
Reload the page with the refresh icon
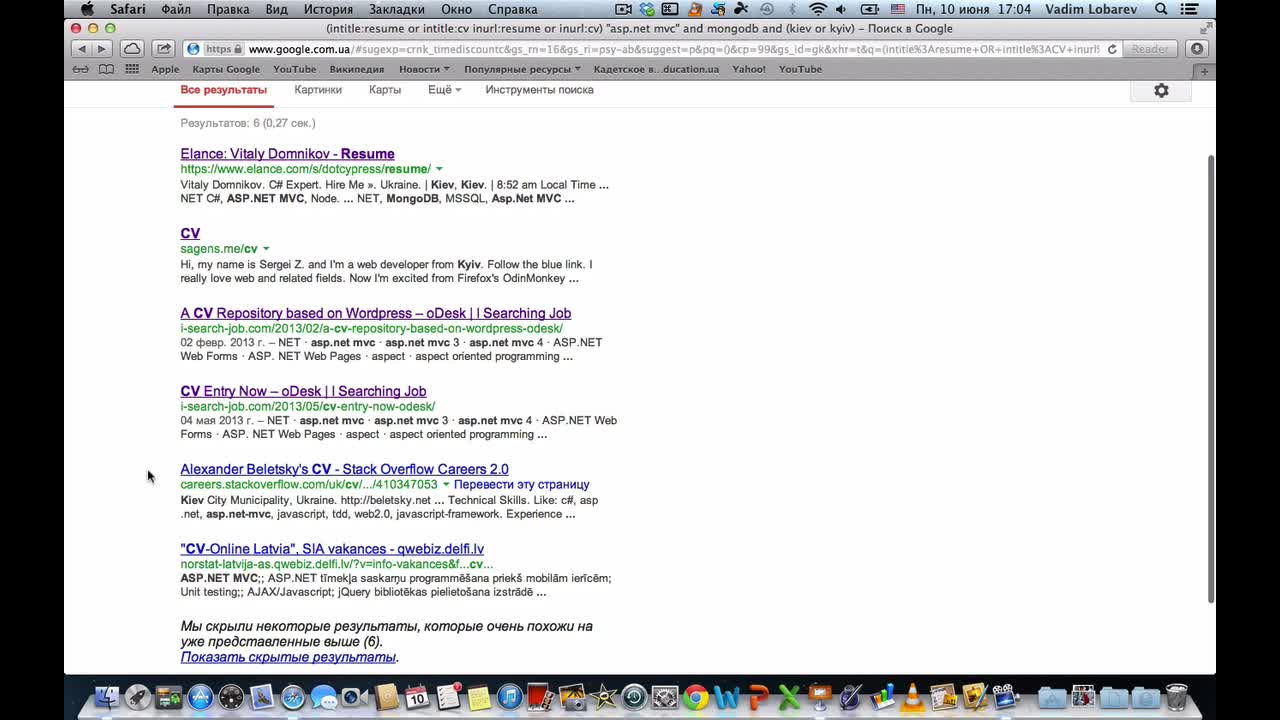(x=1112, y=49)
